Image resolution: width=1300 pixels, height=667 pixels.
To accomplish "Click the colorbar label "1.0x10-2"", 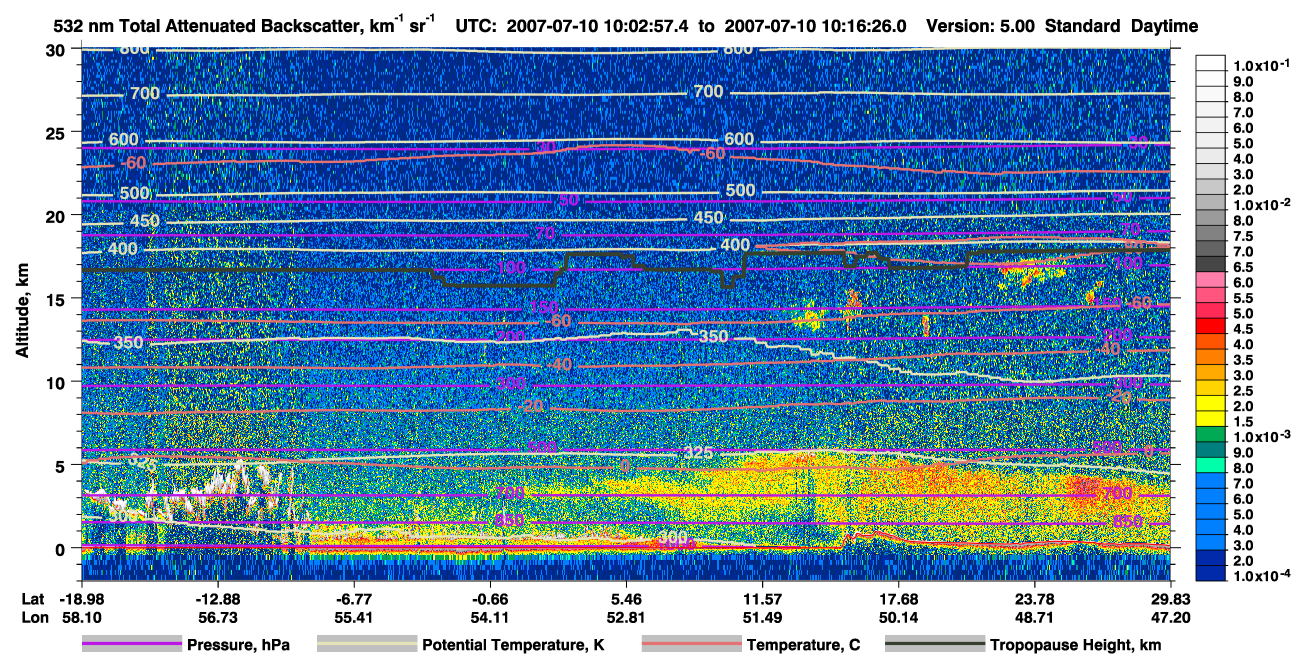I will coord(1262,204).
